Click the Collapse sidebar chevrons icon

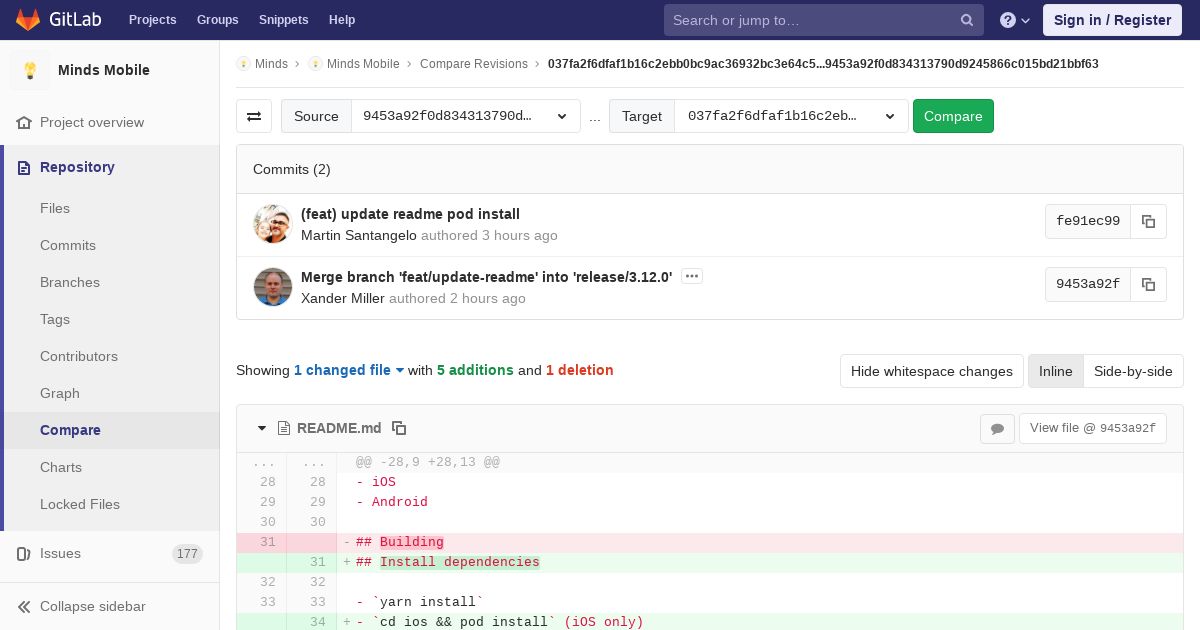24,607
